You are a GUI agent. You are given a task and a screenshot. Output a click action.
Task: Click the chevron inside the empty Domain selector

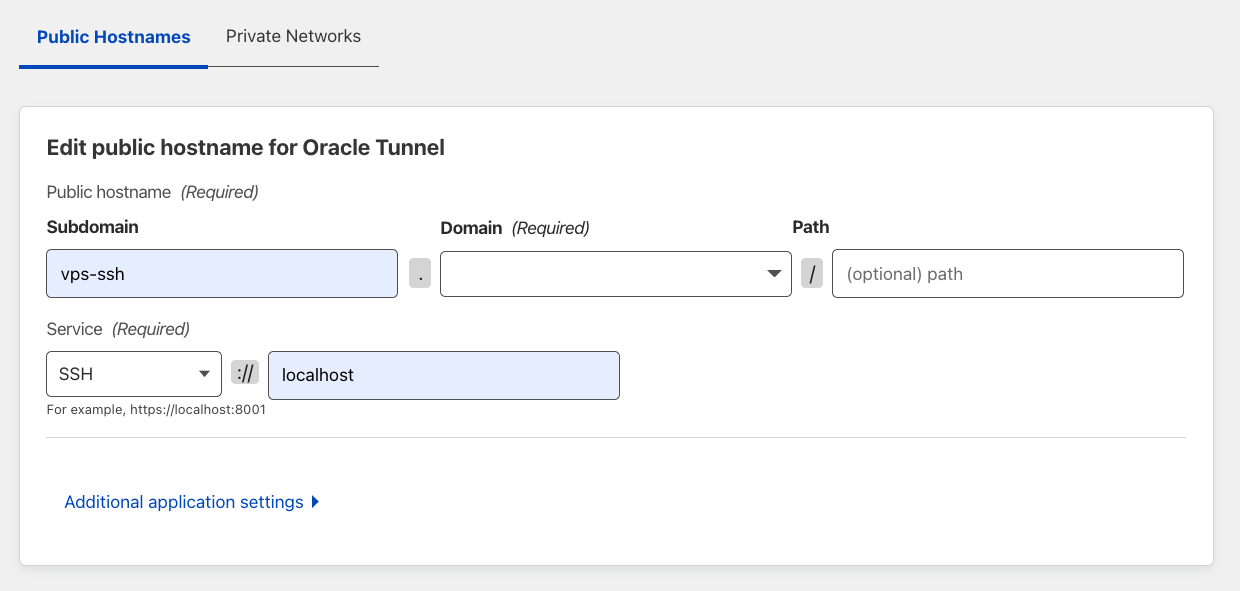tap(774, 273)
